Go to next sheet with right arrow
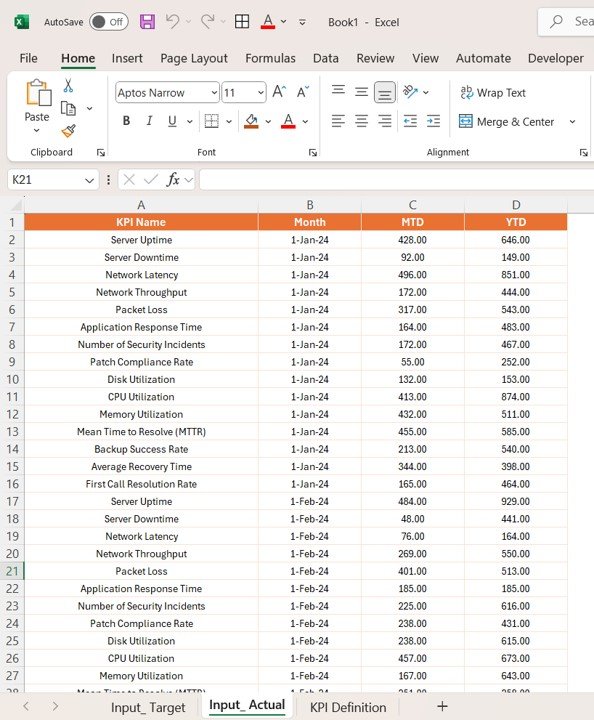This screenshot has height=720, width=594. click(55, 706)
